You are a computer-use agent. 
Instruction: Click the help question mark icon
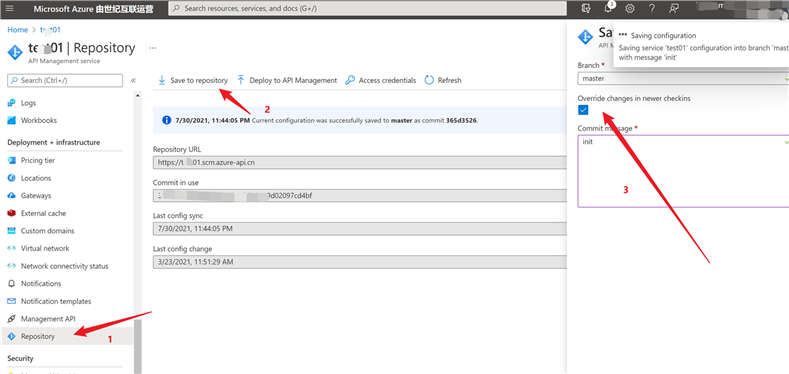coord(652,9)
